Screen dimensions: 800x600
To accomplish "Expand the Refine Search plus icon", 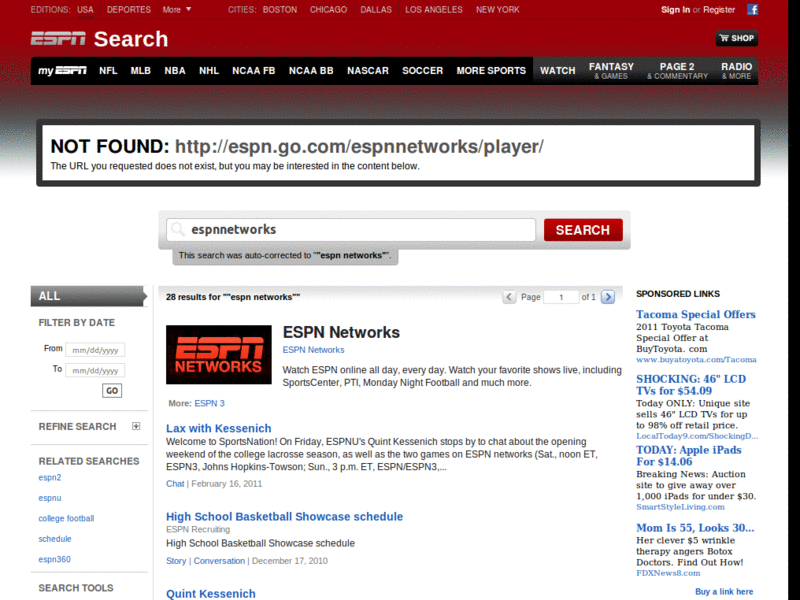I will [x=136, y=426].
